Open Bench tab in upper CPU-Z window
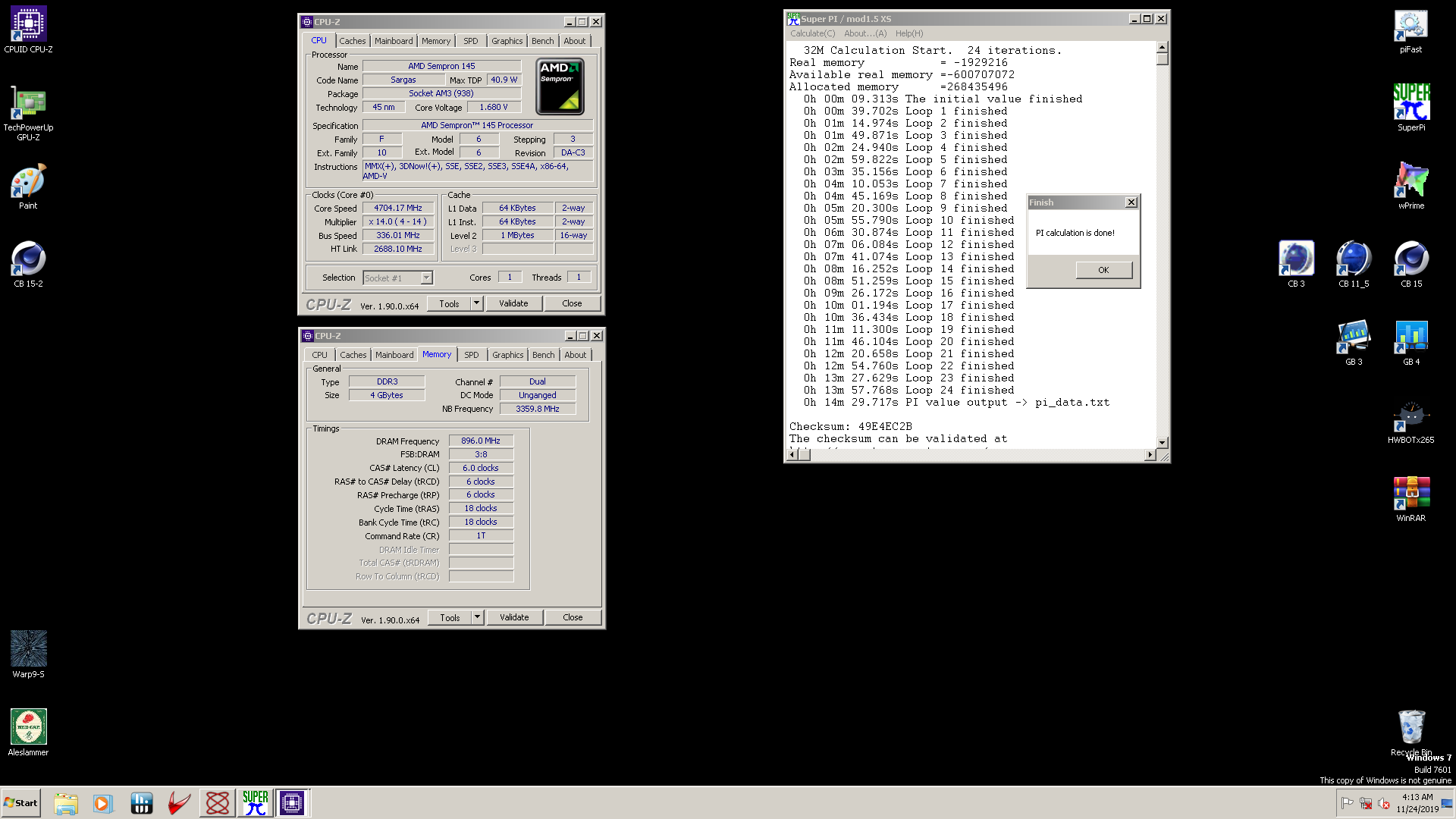 pyautogui.click(x=543, y=41)
